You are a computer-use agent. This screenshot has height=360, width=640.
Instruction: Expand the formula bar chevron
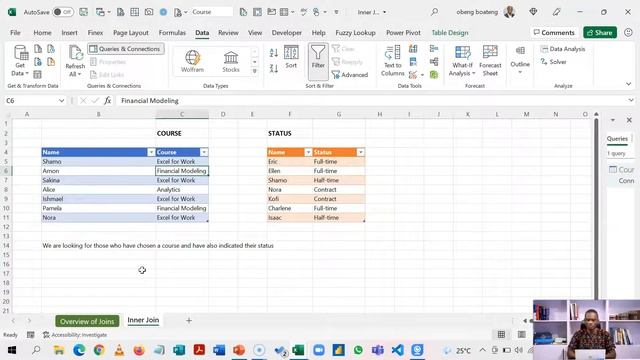(x=631, y=100)
